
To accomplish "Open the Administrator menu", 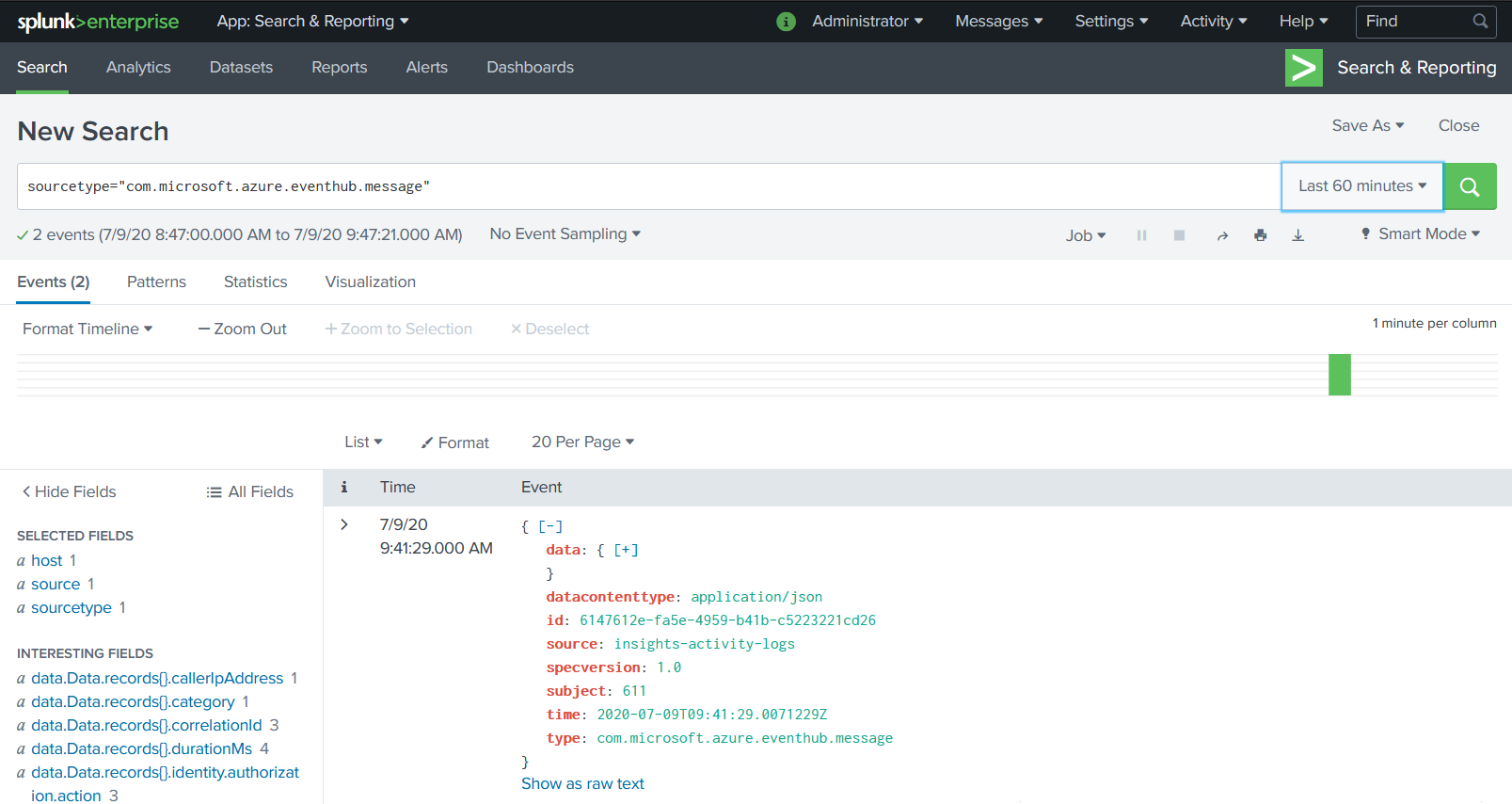I will [867, 21].
